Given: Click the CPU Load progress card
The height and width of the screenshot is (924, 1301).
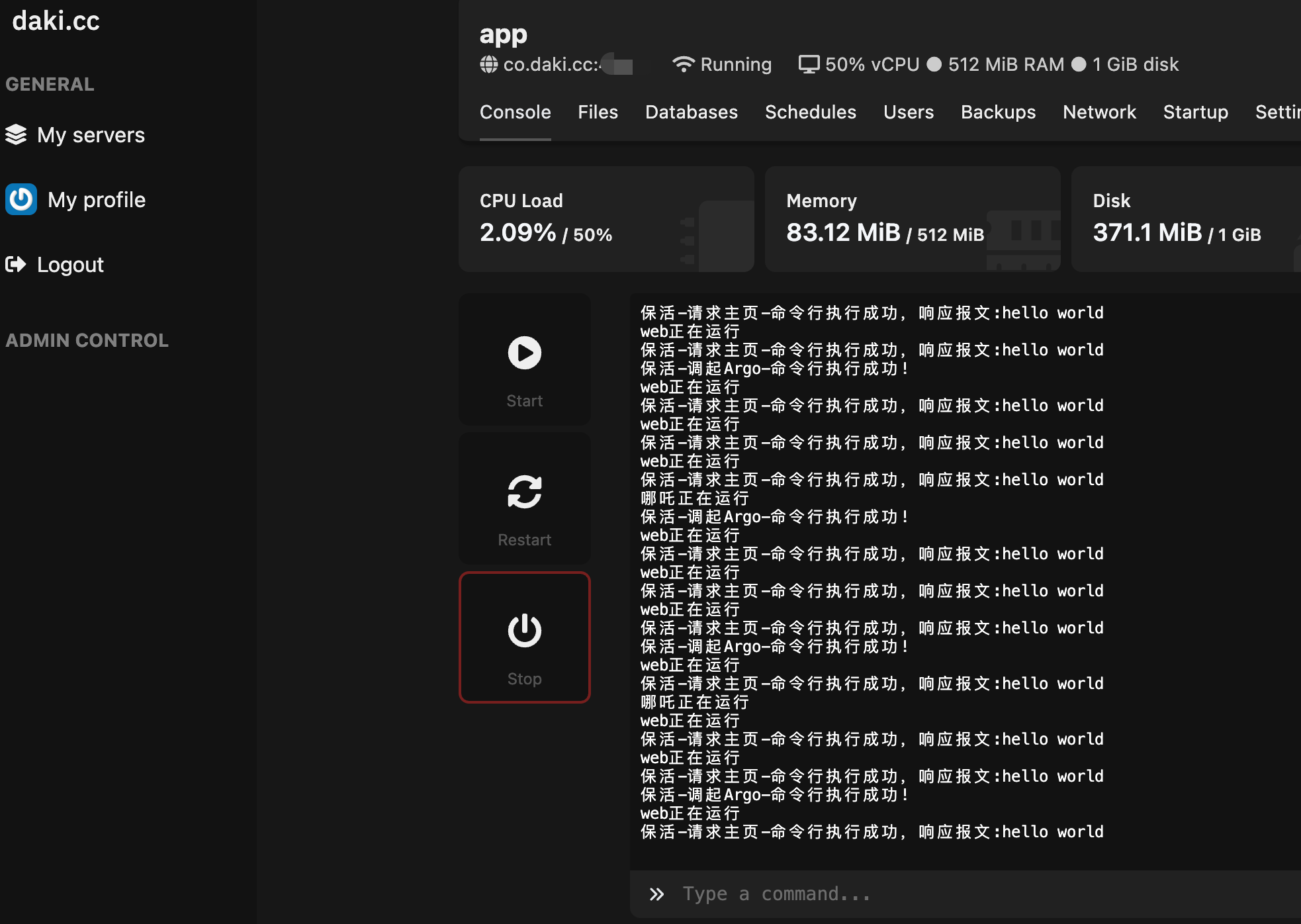Looking at the screenshot, I should [606, 218].
